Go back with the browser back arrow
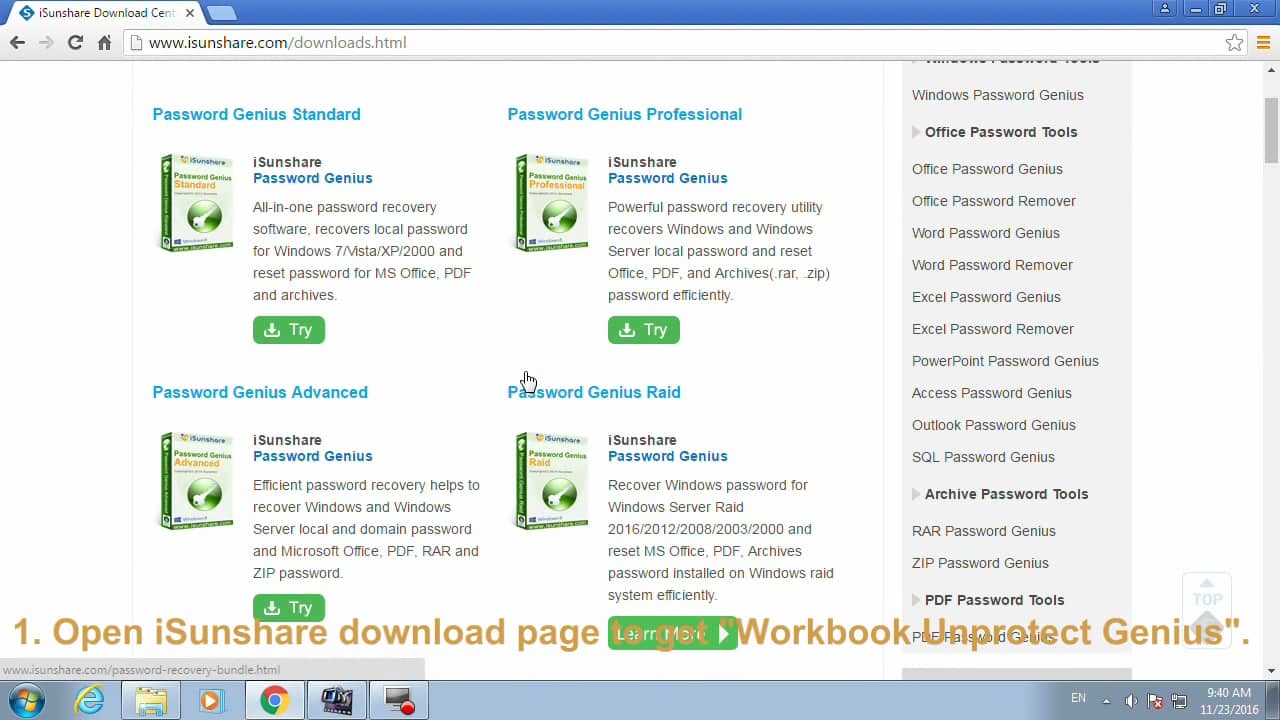The height and width of the screenshot is (720, 1280). click(17, 43)
